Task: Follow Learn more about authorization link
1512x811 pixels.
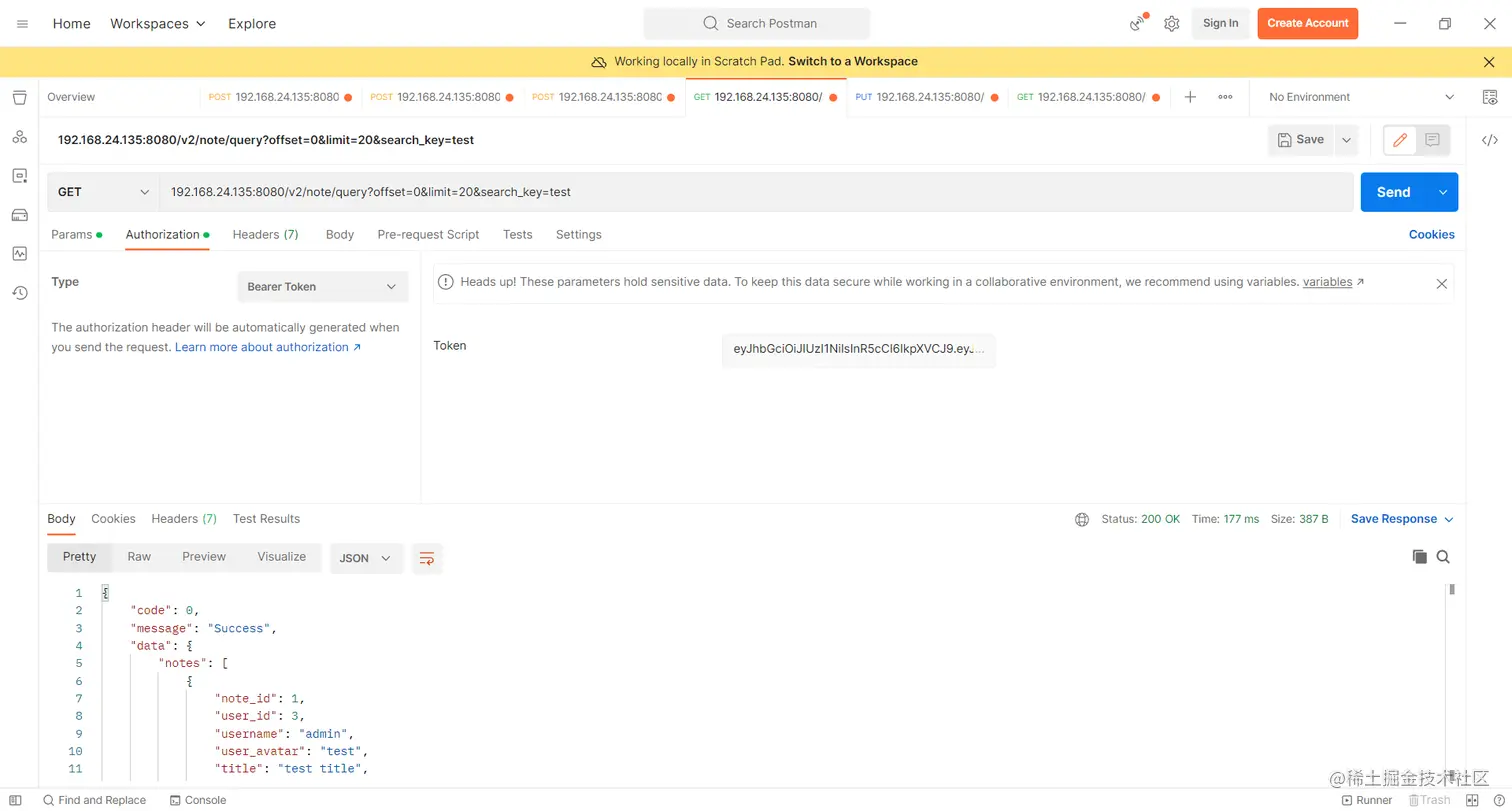Action: (x=268, y=347)
